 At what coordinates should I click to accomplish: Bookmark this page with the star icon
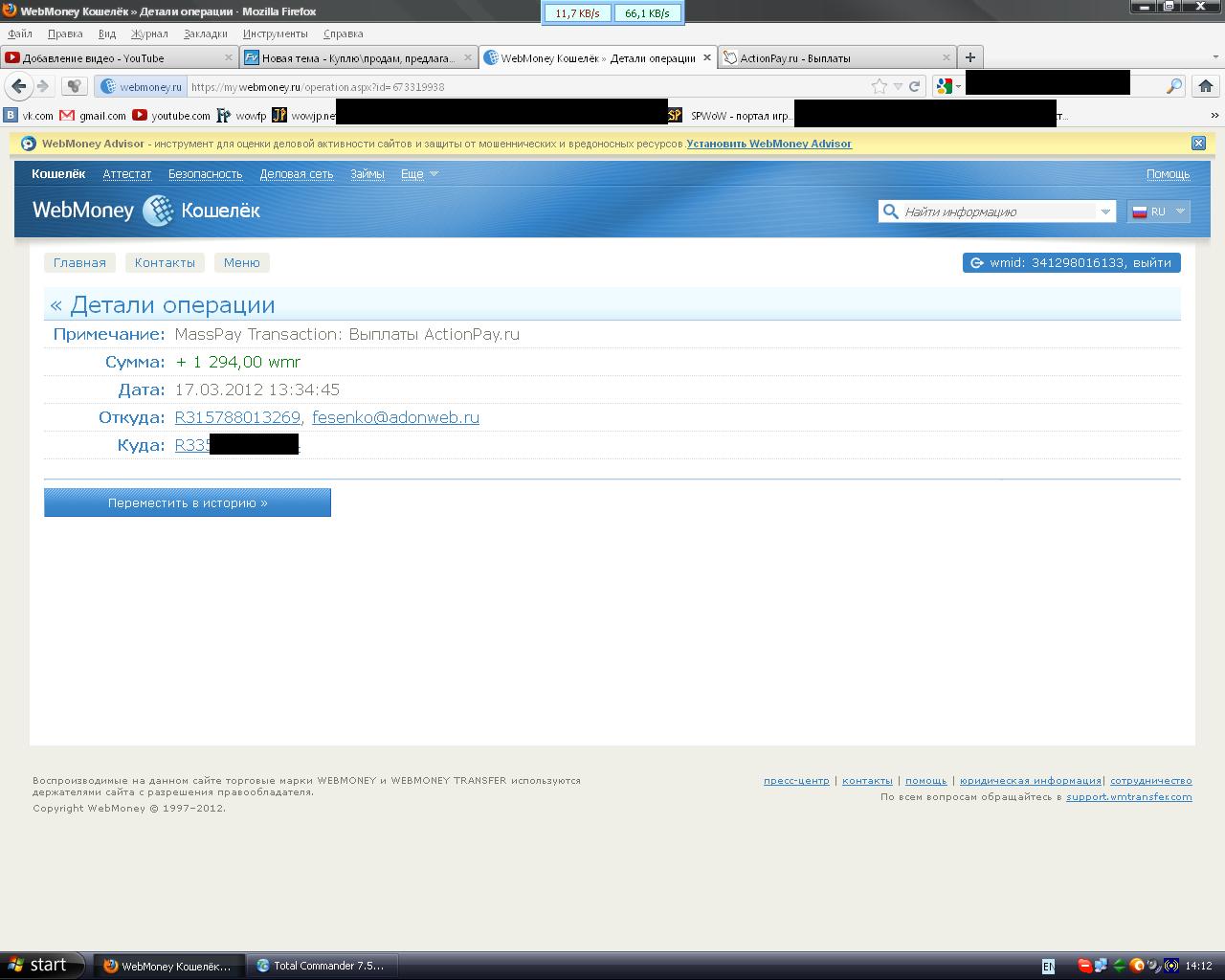879,86
